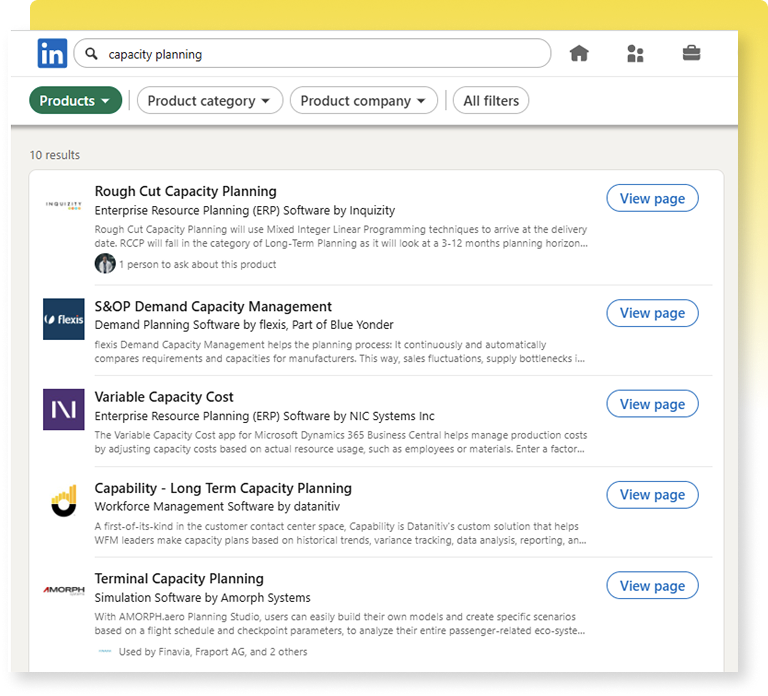Click into the capacity planning search field
The width and height of the screenshot is (768, 696).
[x=320, y=54]
